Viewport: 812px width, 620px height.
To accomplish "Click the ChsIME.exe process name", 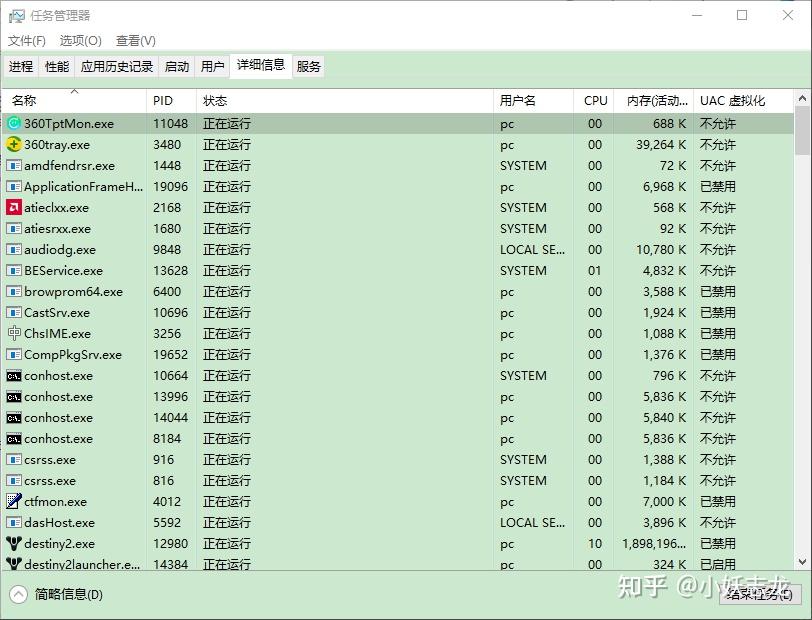I will pos(57,334).
